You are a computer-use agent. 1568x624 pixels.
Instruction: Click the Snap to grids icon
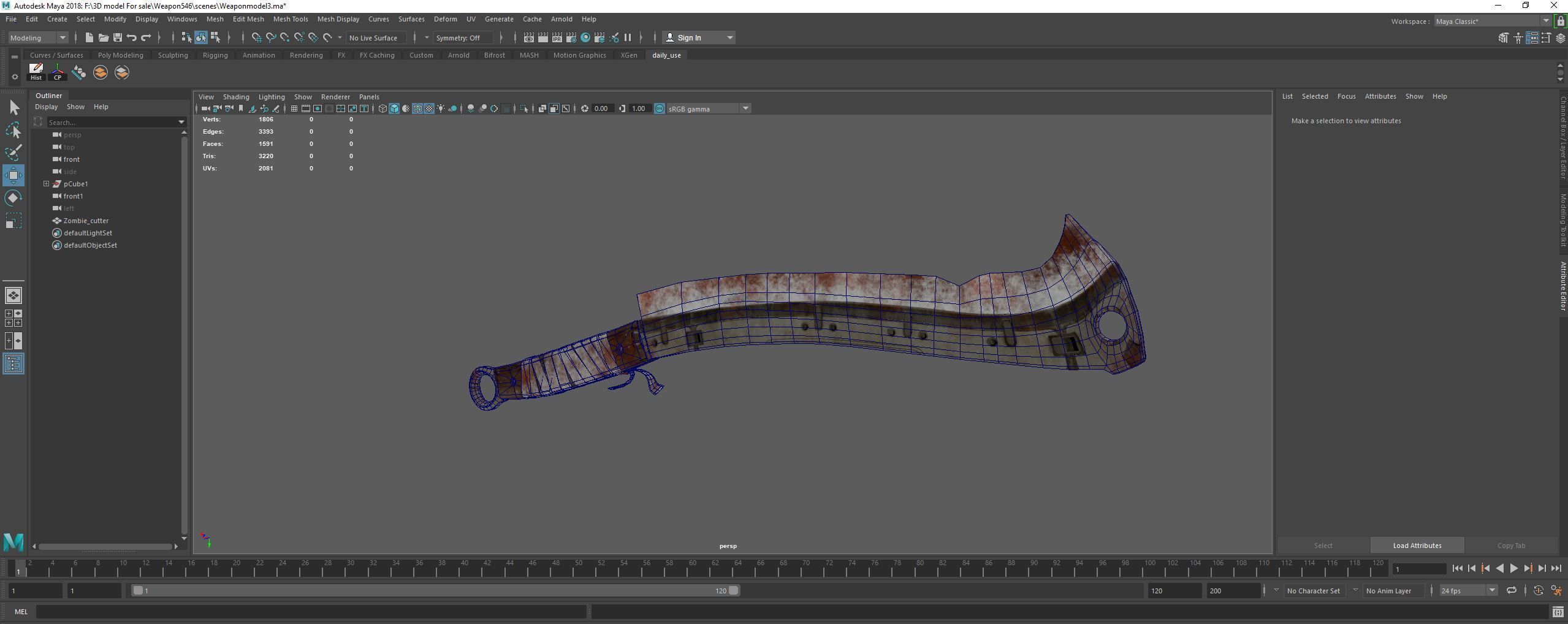pos(257,37)
